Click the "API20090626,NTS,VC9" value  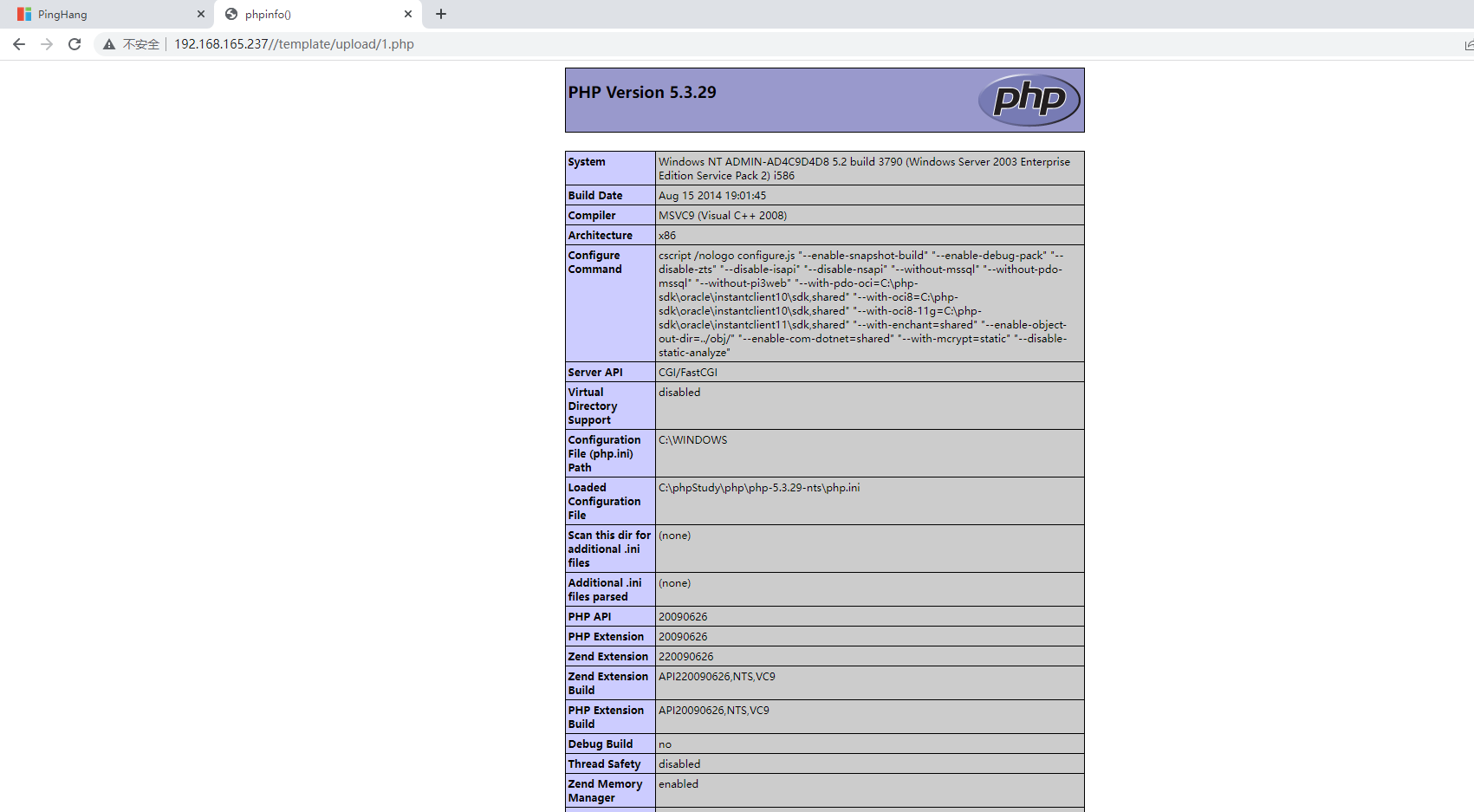714,711
